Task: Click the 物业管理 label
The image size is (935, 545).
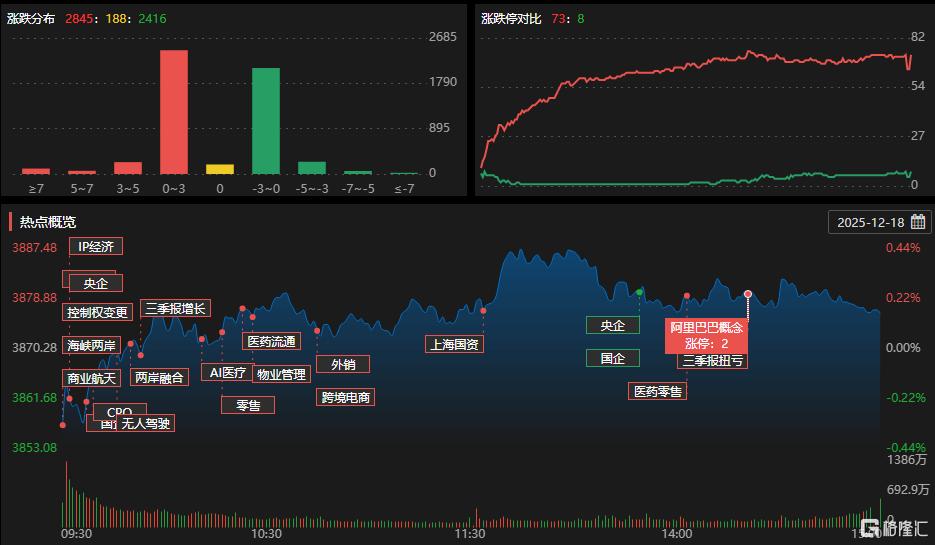Action: [x=281, y=374]
